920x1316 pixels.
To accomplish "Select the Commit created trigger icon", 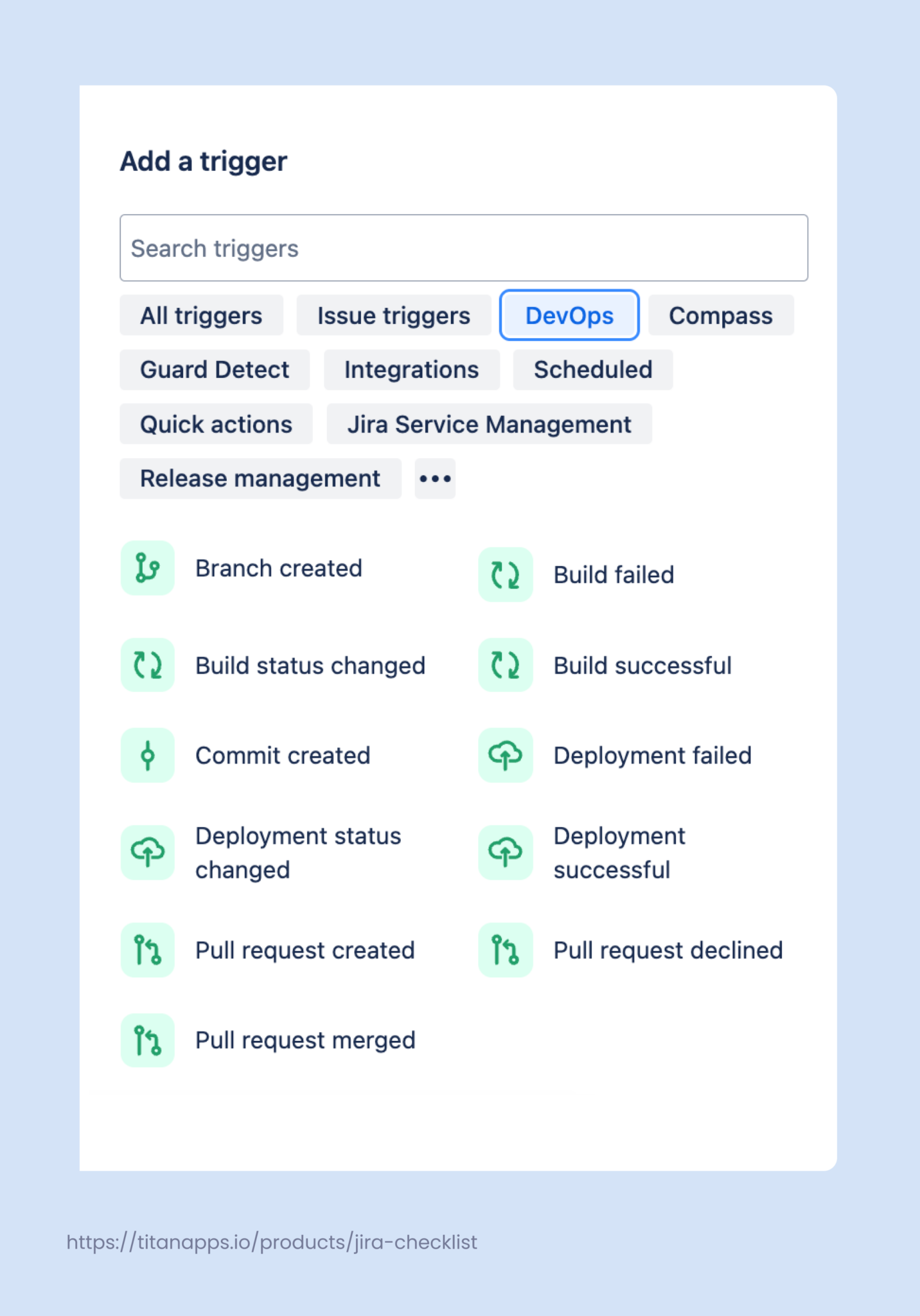I will [147, 755].
